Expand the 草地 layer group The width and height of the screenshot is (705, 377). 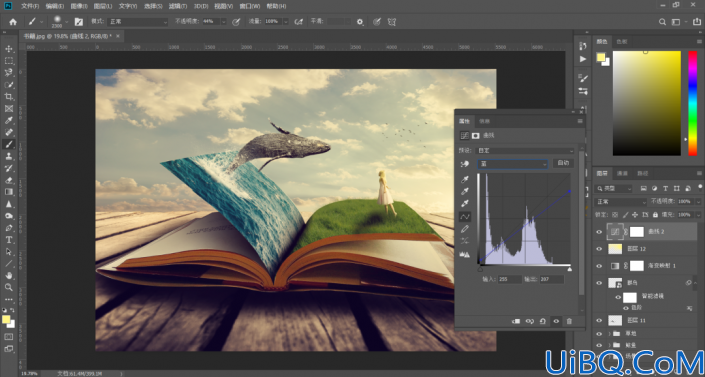[x=610, y=334]
